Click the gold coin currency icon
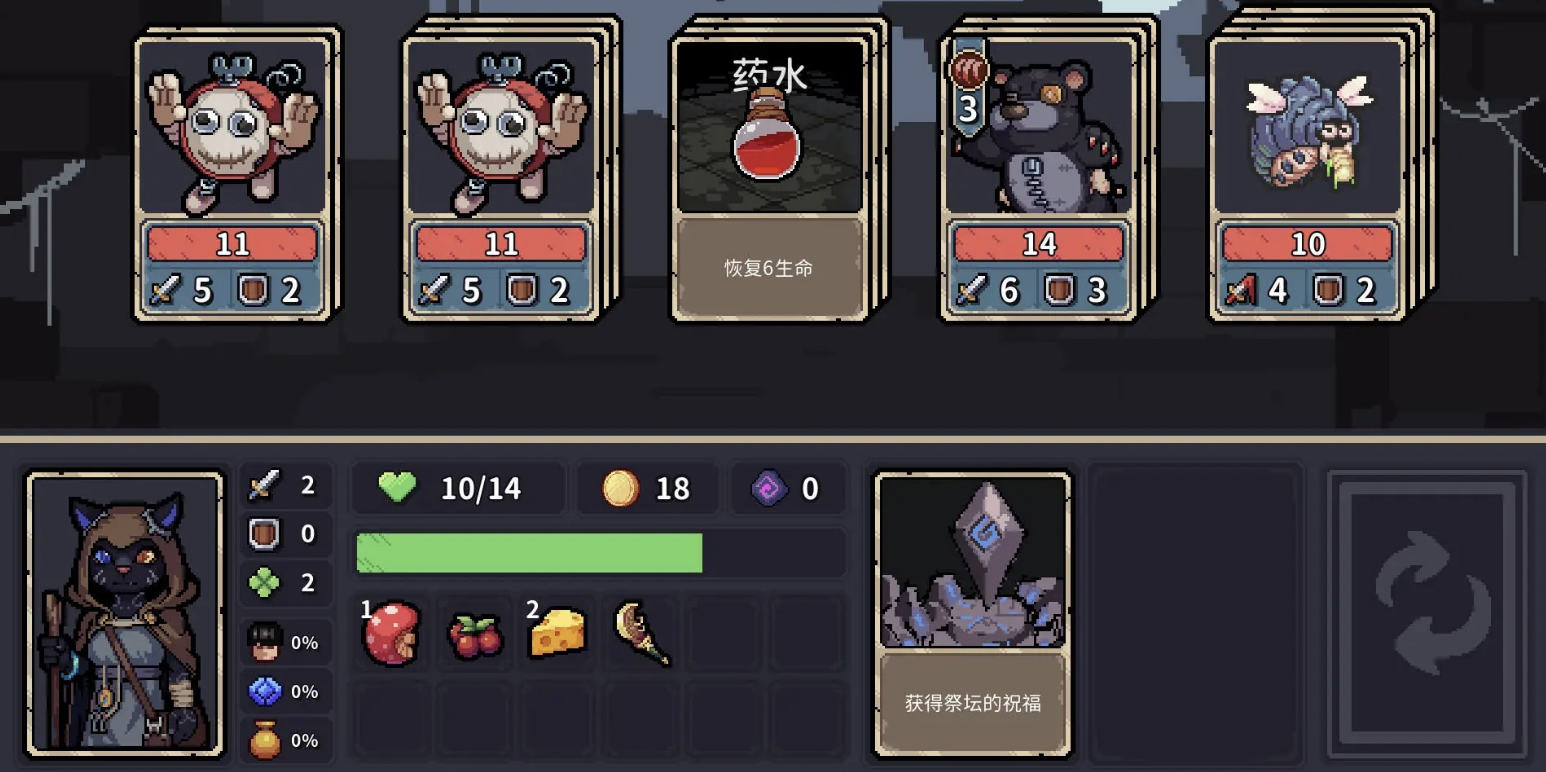1546x772 pixels. coord(621,488)
